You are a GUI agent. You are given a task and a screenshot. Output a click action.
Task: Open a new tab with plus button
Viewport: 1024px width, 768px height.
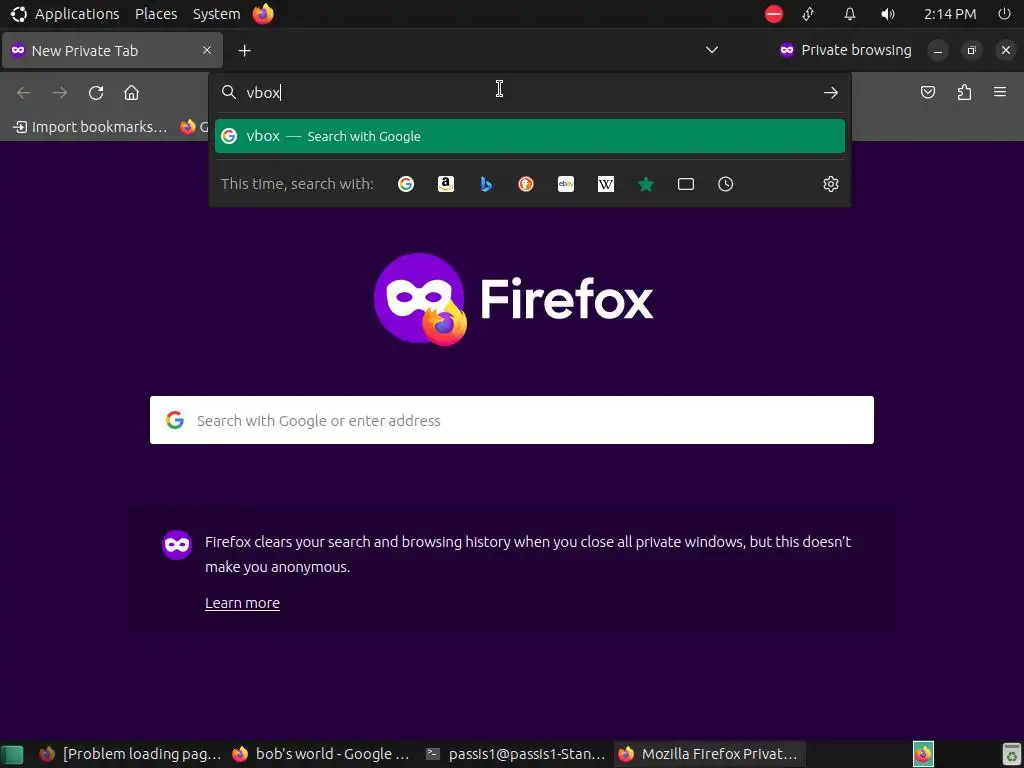point(244,50)
